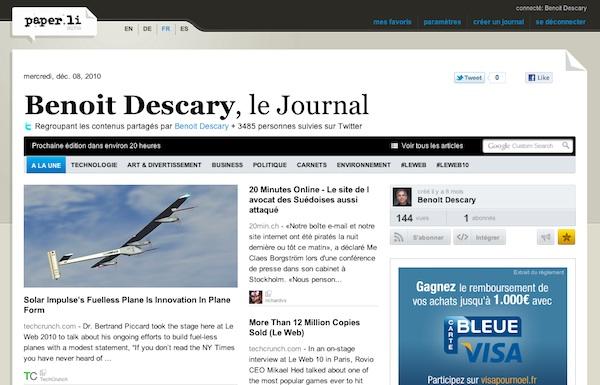Screen dimensions: 600x385
Task: Click the Facebook Like button
Action: (x=539, y=78)
